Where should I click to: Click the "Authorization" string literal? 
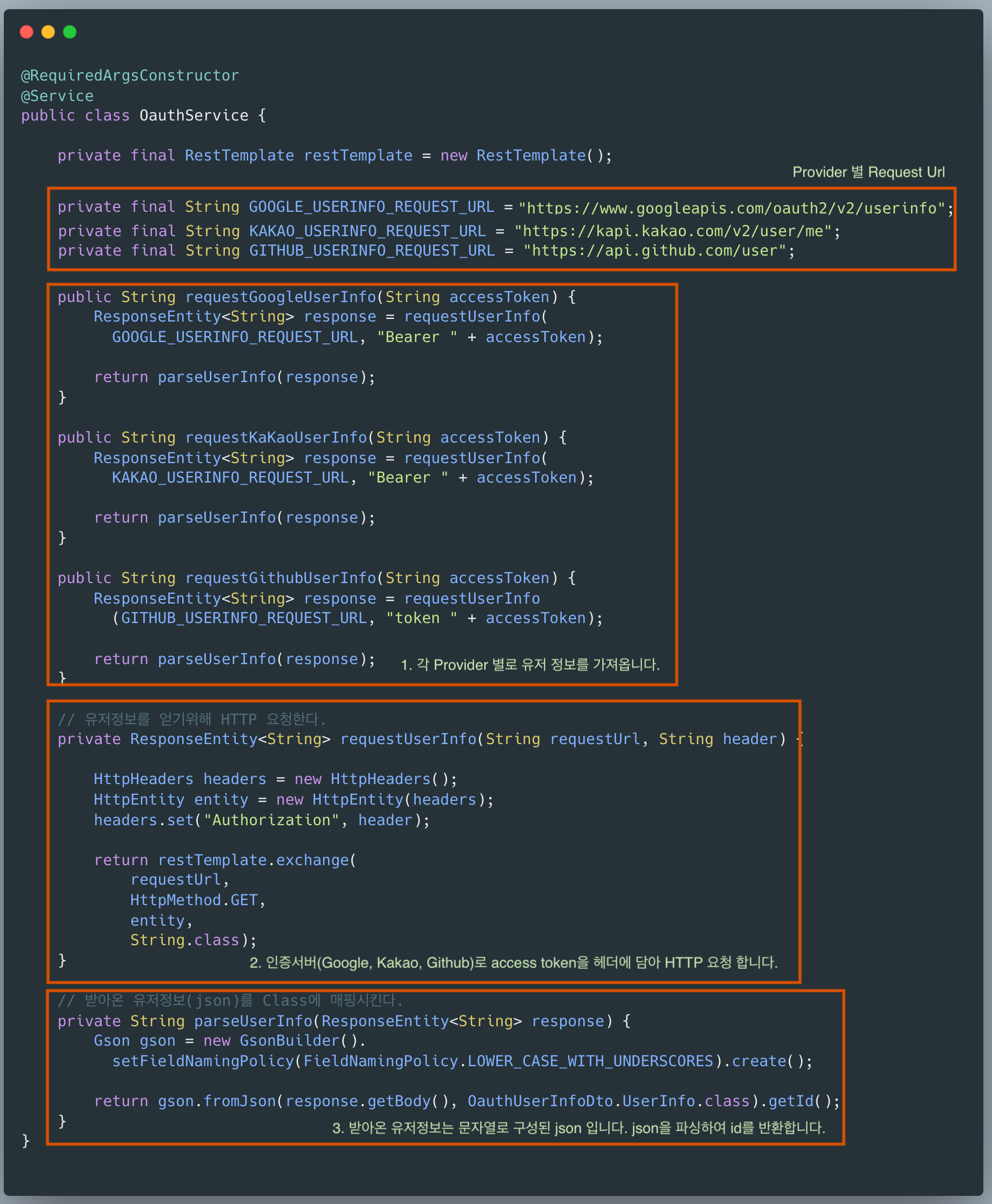coord(271,820)
